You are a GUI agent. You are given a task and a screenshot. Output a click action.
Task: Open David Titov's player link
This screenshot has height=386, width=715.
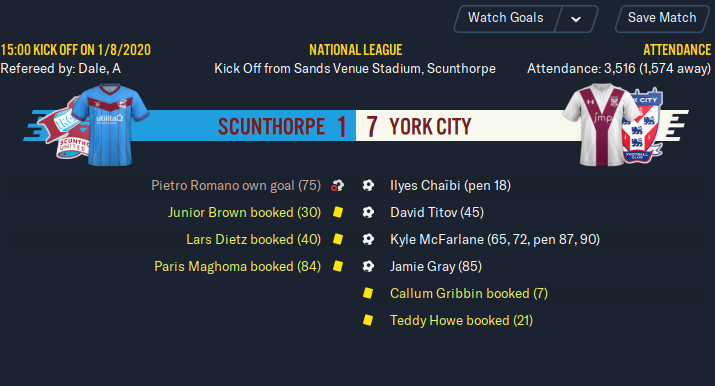(437, 212)
